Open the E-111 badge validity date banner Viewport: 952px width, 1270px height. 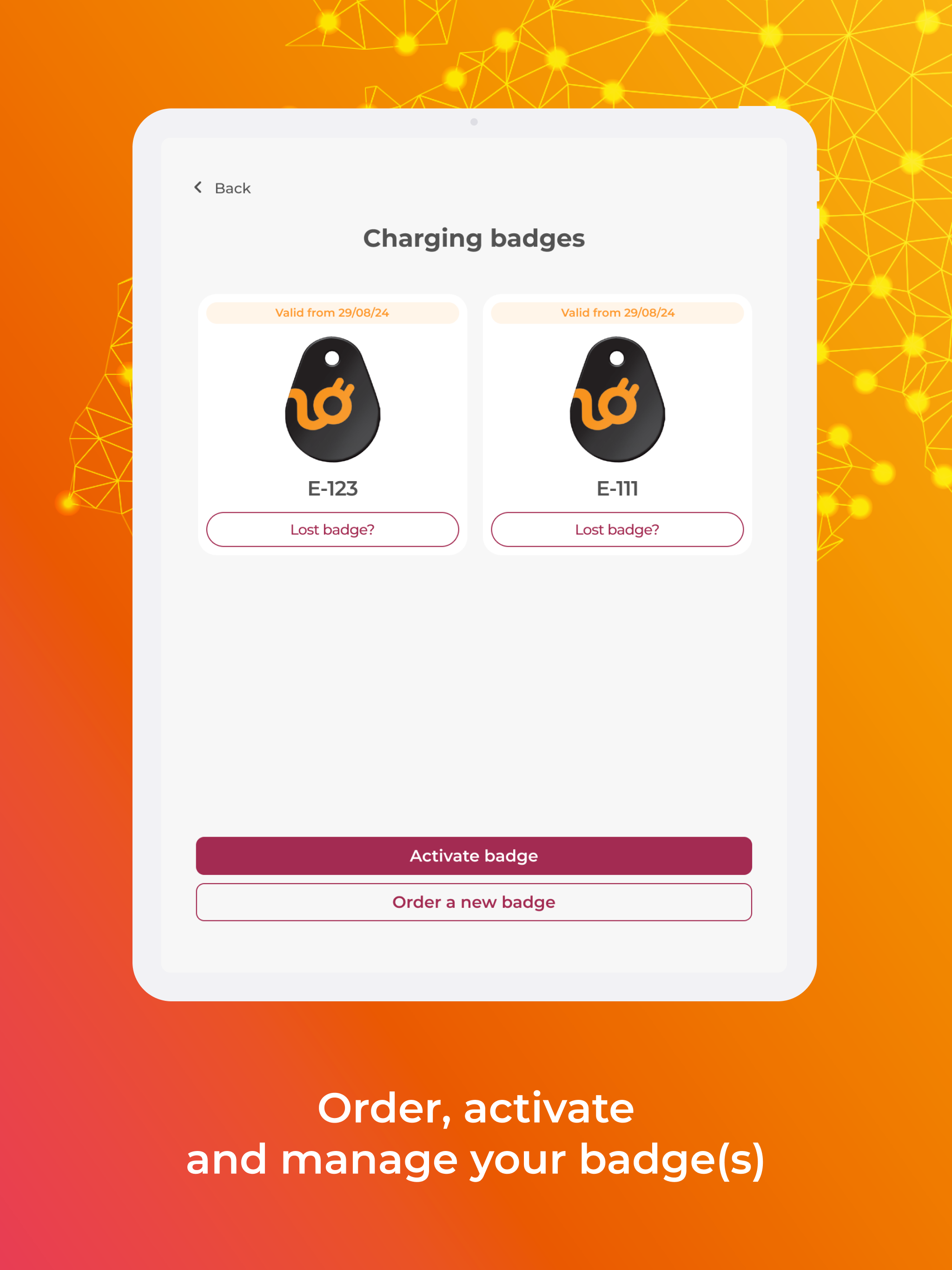point(617,313)
